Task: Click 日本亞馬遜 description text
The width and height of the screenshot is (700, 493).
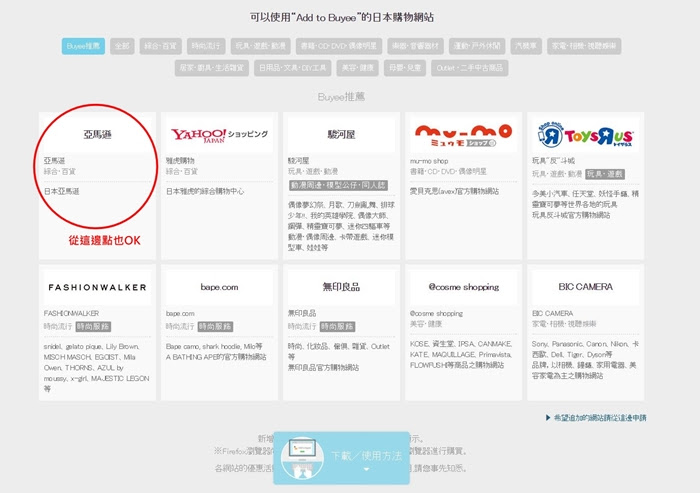Action: pyautogui.click(x=62, y=192)
